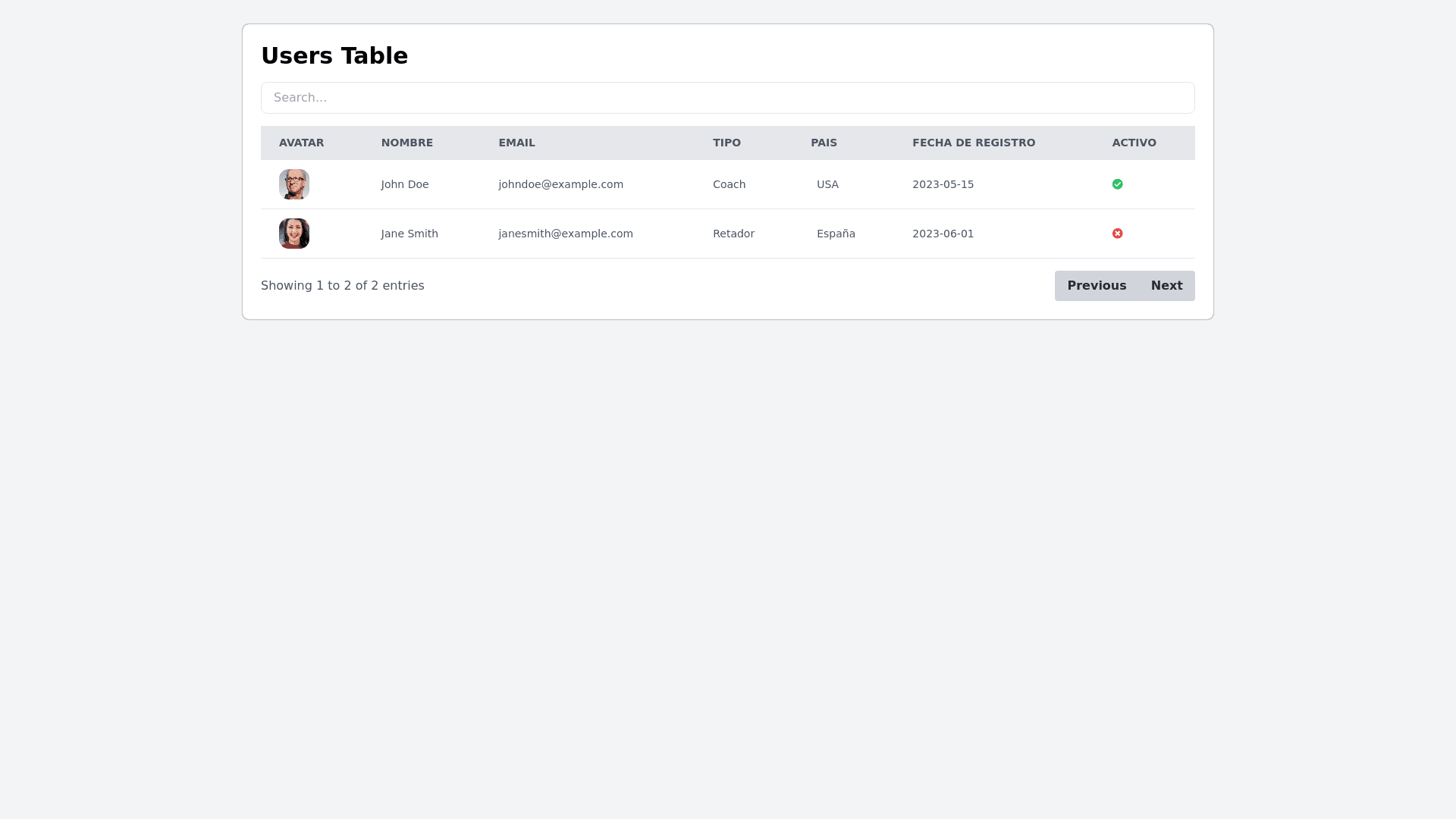The image size is (1456, 819).
Task: Click Jane Smith's avatar image
Action: (x=293, y=234)
